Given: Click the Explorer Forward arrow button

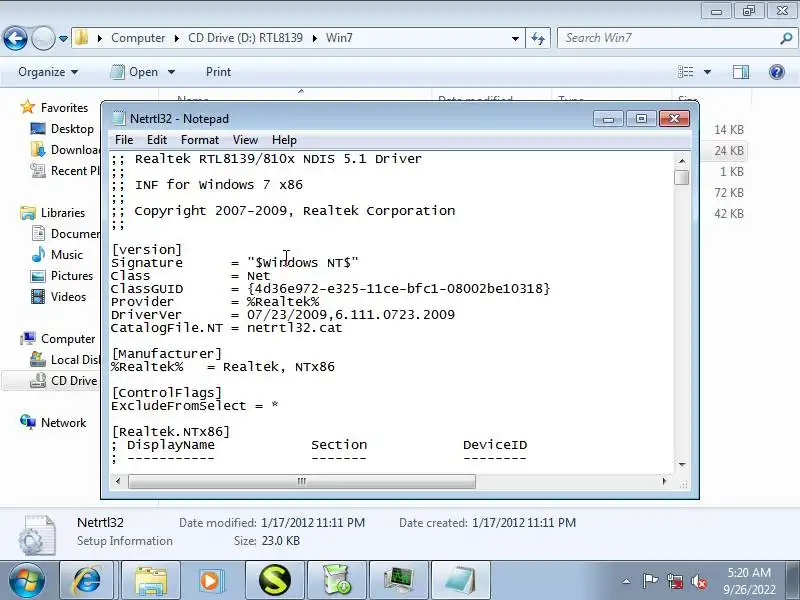Looking at the screenshot, I should (x=43, y=38).
